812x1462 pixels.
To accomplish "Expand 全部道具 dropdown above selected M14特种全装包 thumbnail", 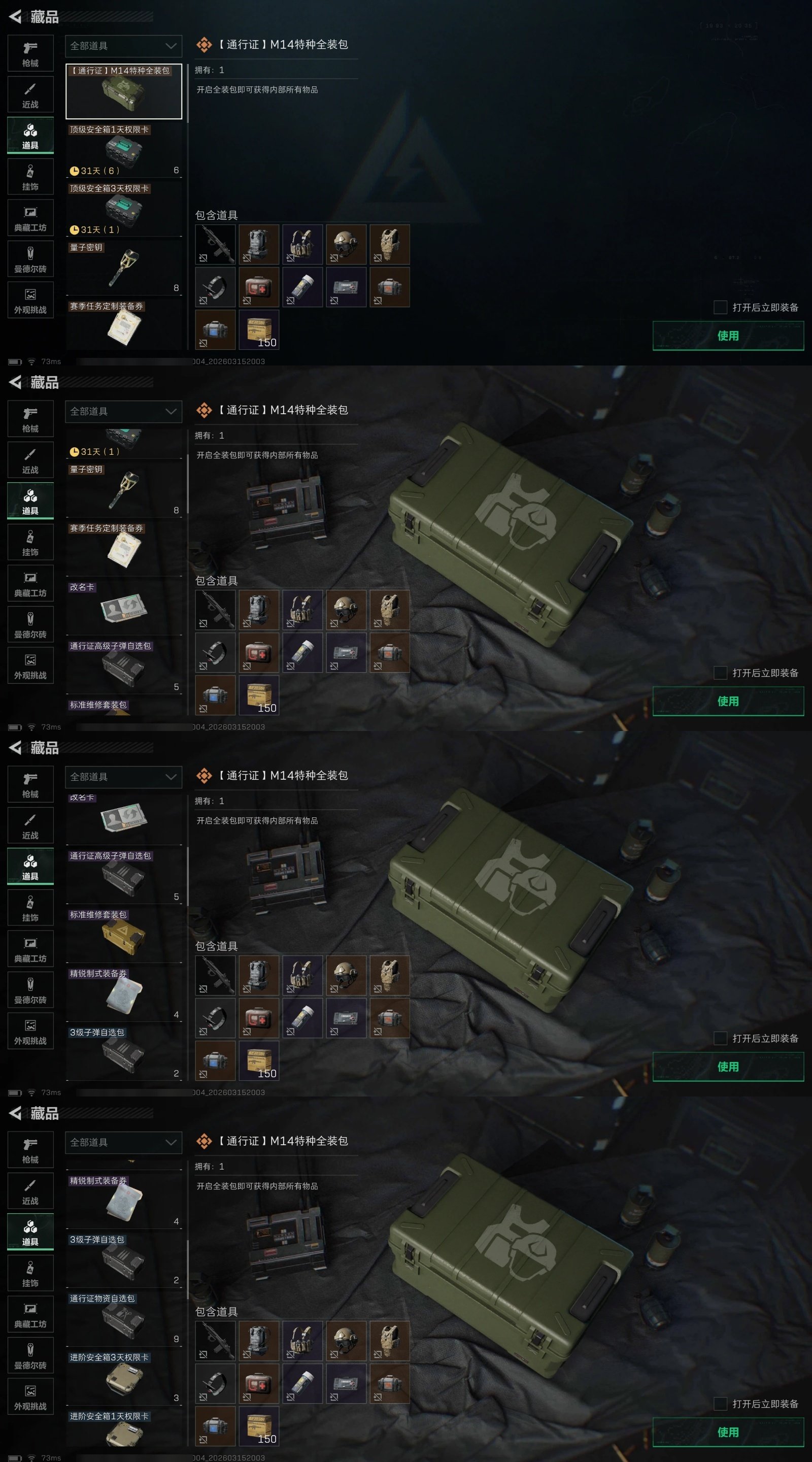I will click(124, 46).
